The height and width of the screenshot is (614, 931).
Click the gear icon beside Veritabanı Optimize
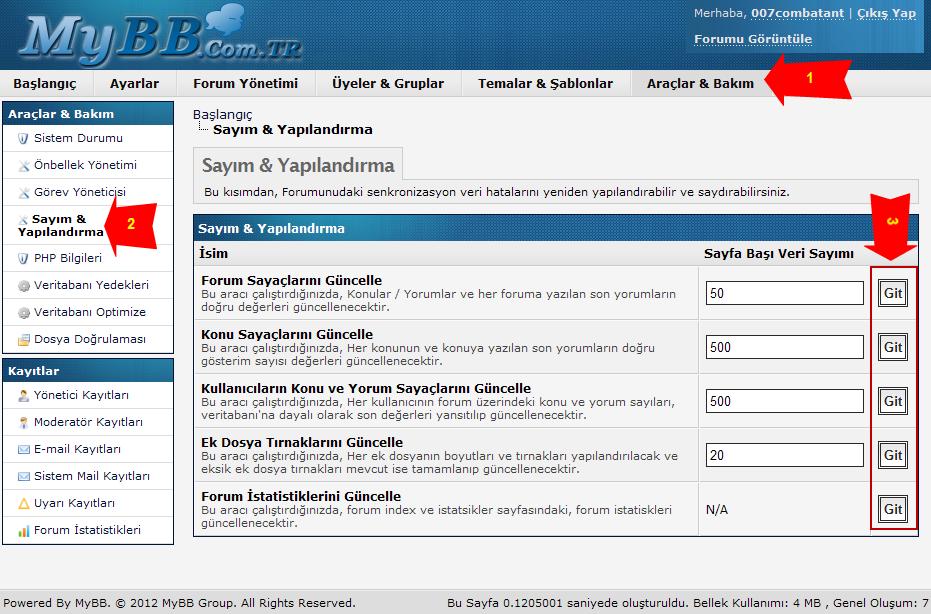tap(24, 312)
